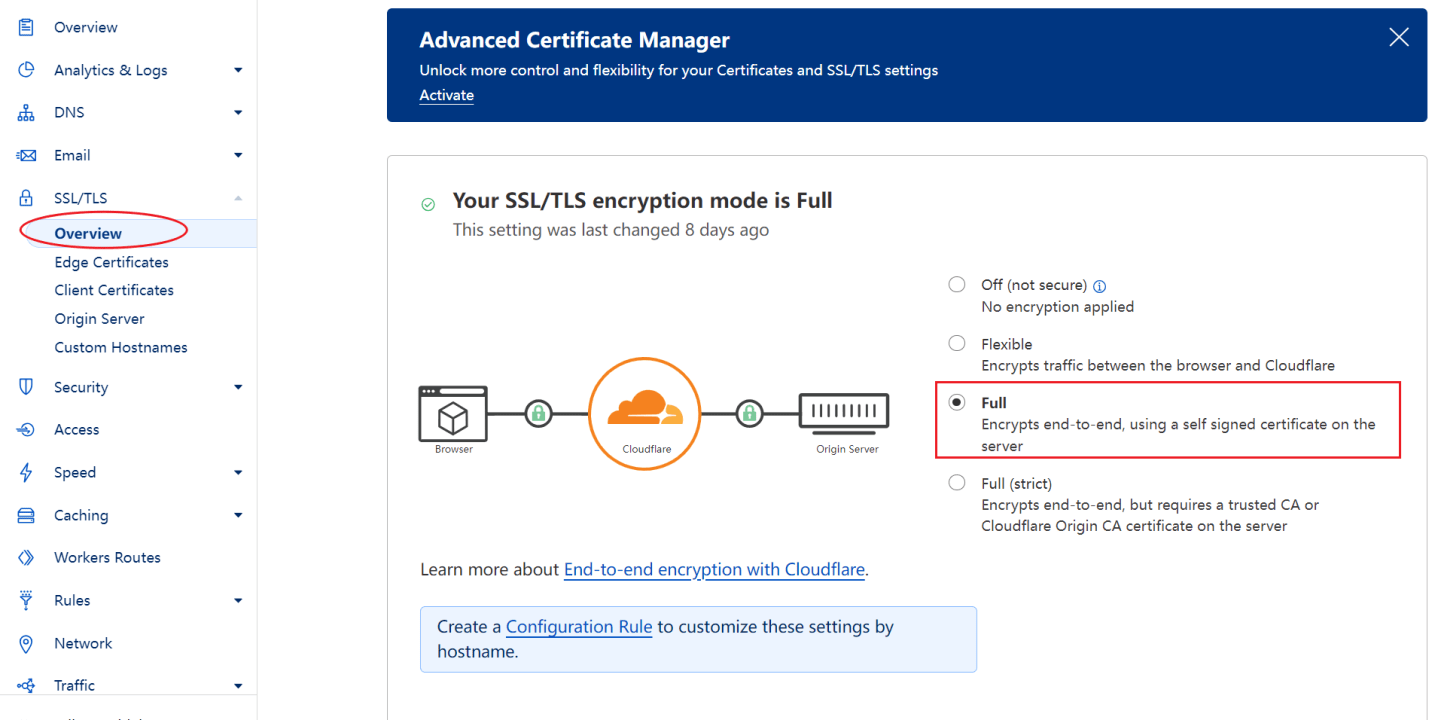The width and height of the screenshot is (1435, 720).
Task: Click the Cloudflare cloud logo in diagram
Action: coord(646,408)
